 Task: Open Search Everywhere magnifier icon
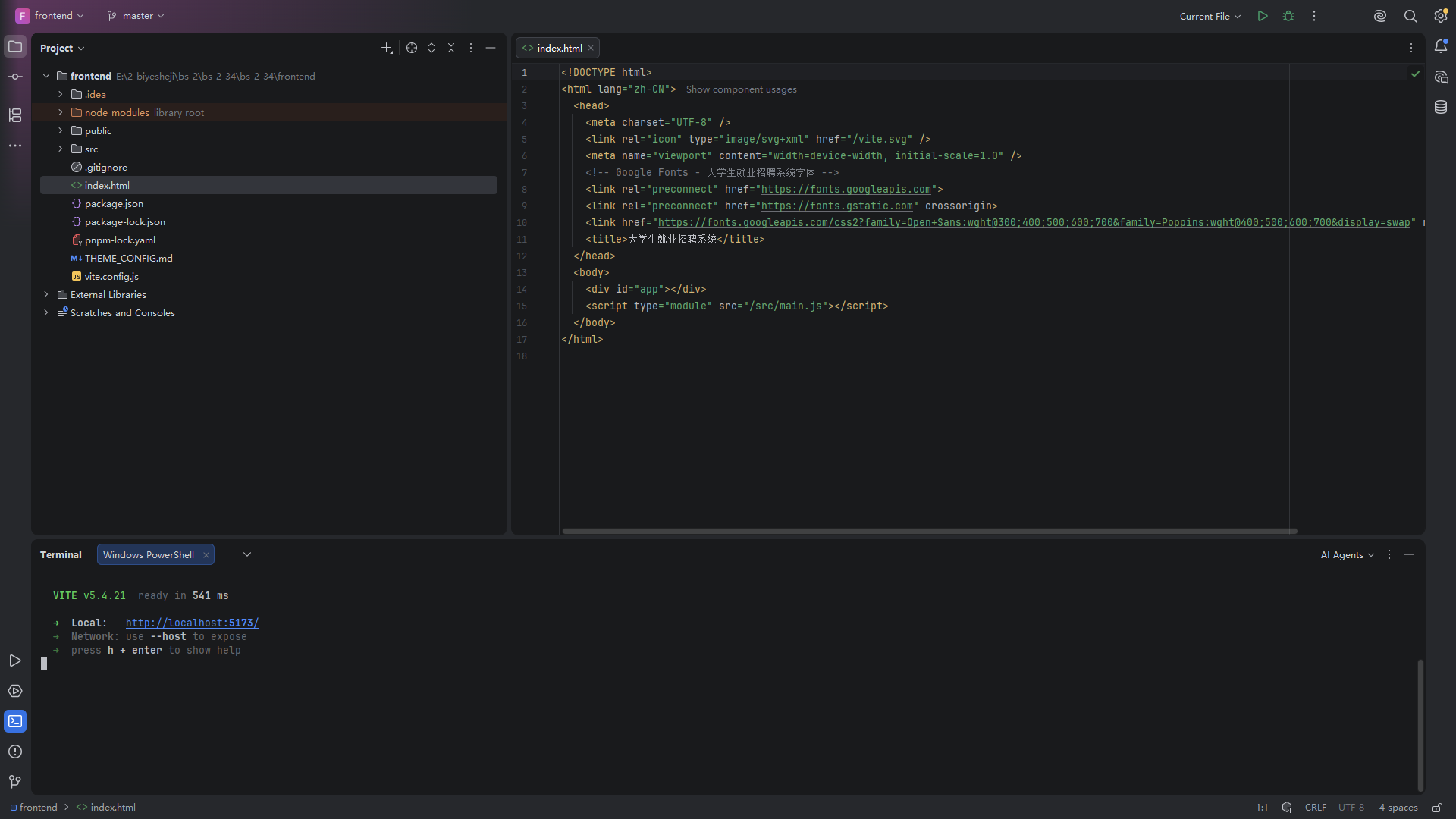pyautogui.click(x=1410, y=16)
